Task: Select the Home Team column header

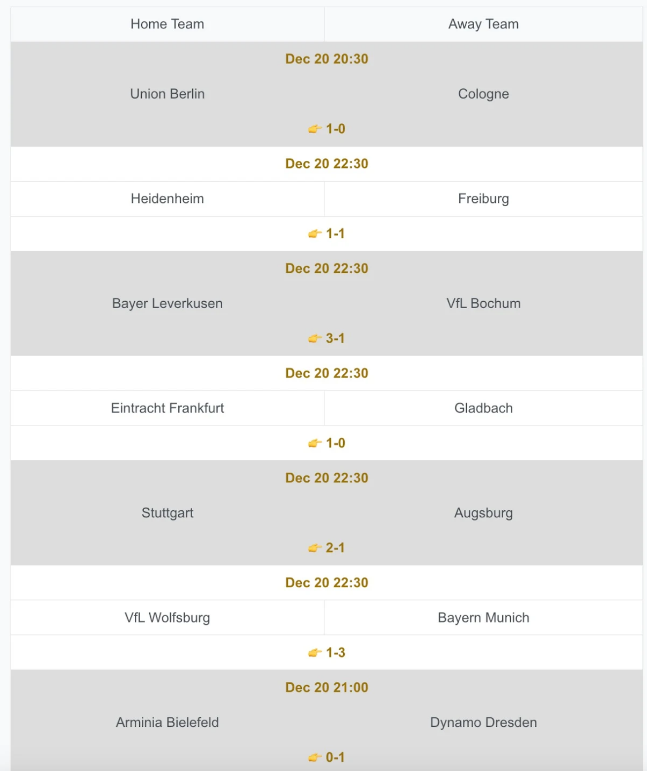Action: (167, 24)
